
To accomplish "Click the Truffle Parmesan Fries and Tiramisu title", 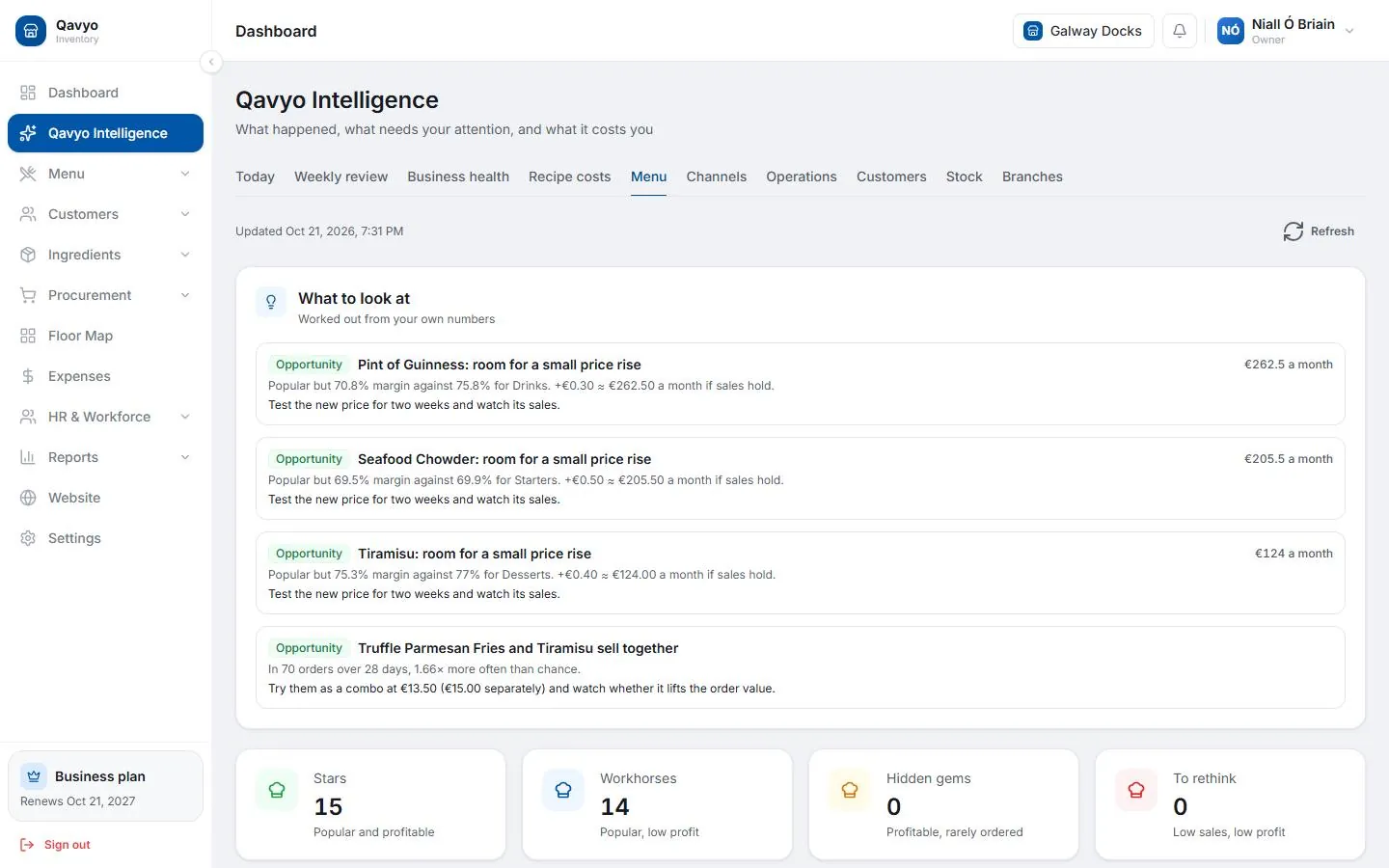I will pyautogui.click(x=518, y=648).
